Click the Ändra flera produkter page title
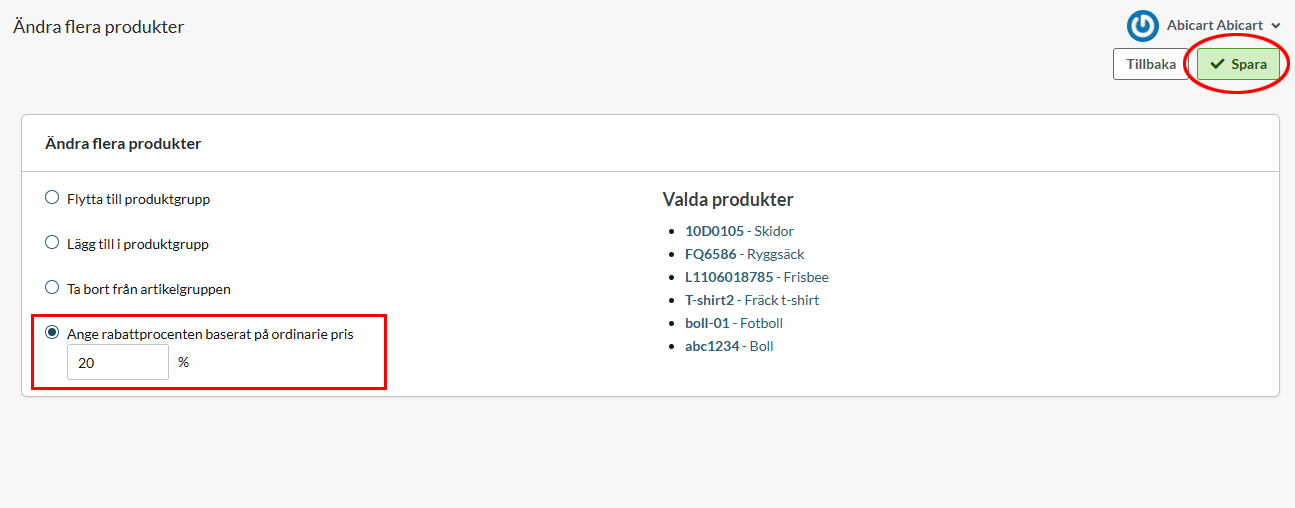This screenshot has width=1295, height=508. [98, 27]
